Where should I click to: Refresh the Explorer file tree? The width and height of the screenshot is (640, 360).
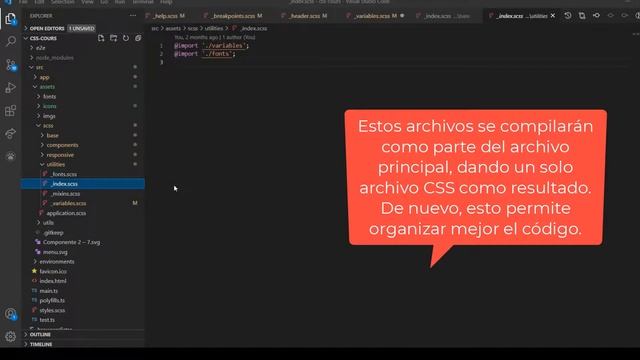tap(126, 38)
